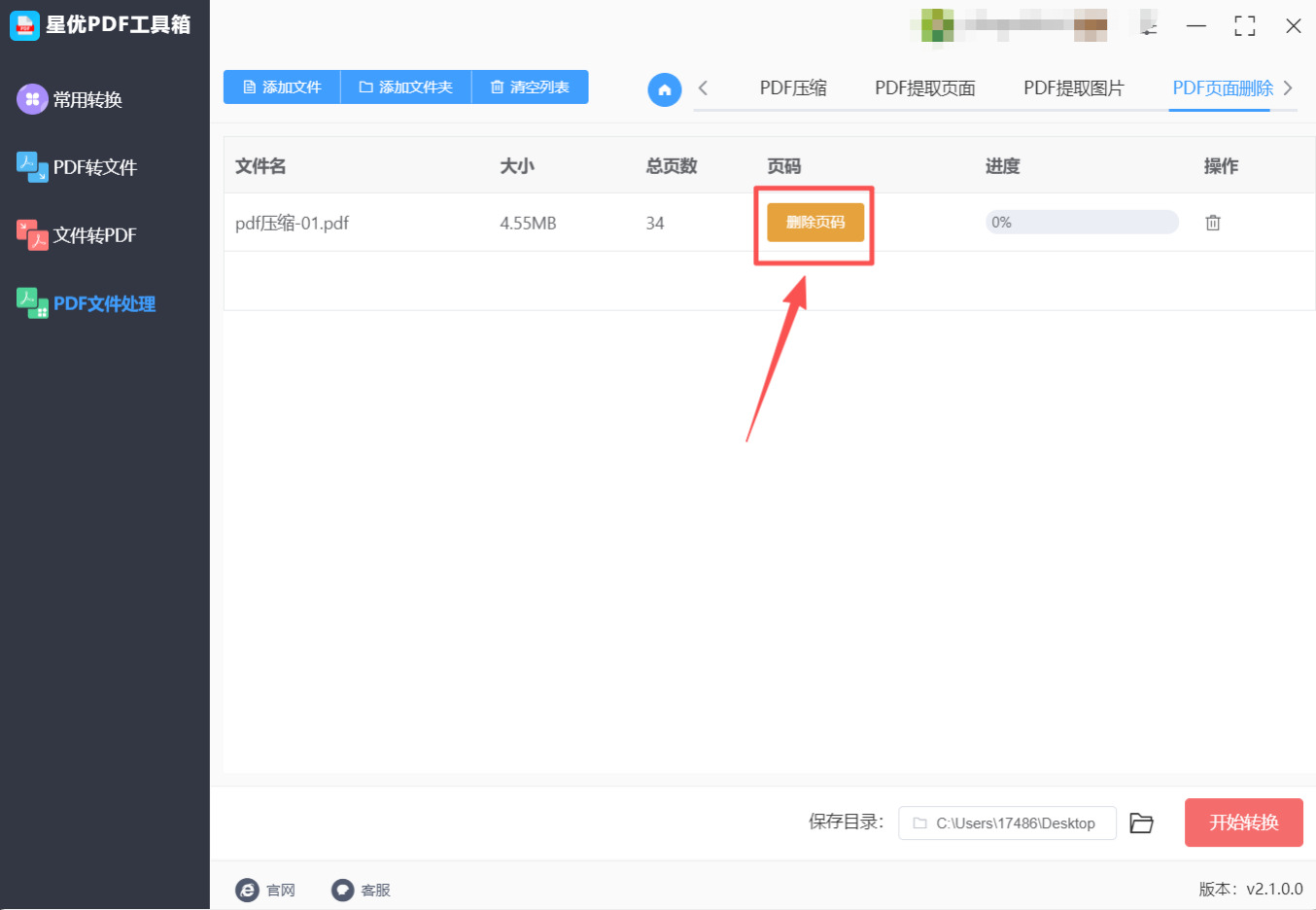Screen dimensions: 1316x910
Task: Delete the pdf压缩-01.pdf row with trash icon
Action: click(1213, 223)
